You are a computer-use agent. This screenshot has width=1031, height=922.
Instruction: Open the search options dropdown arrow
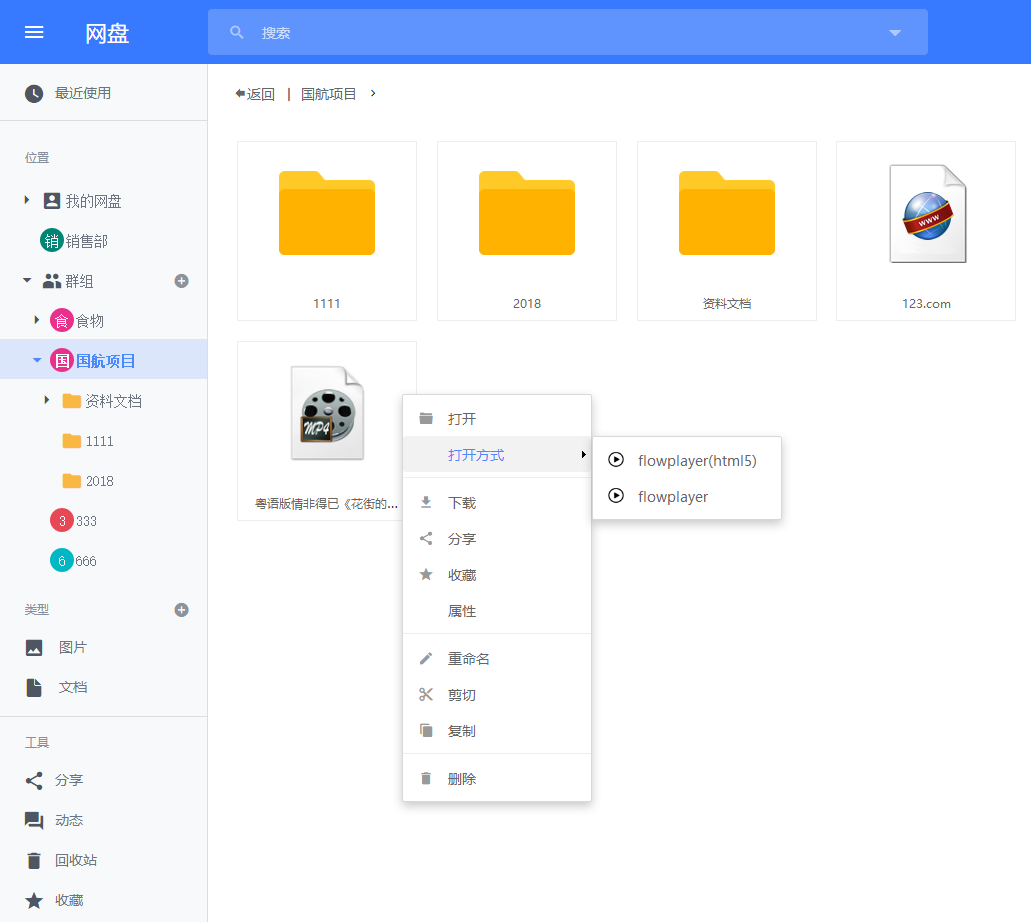(895, 33)
